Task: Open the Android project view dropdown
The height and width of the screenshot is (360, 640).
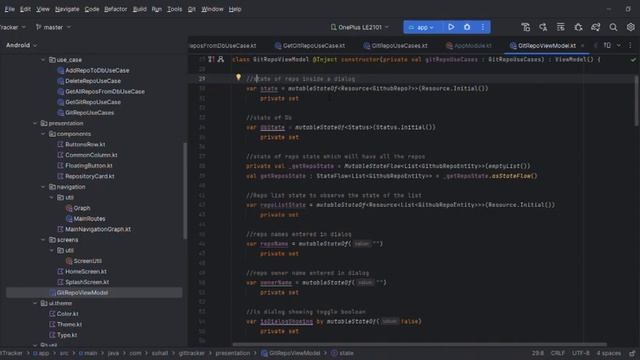Action: 21,45
